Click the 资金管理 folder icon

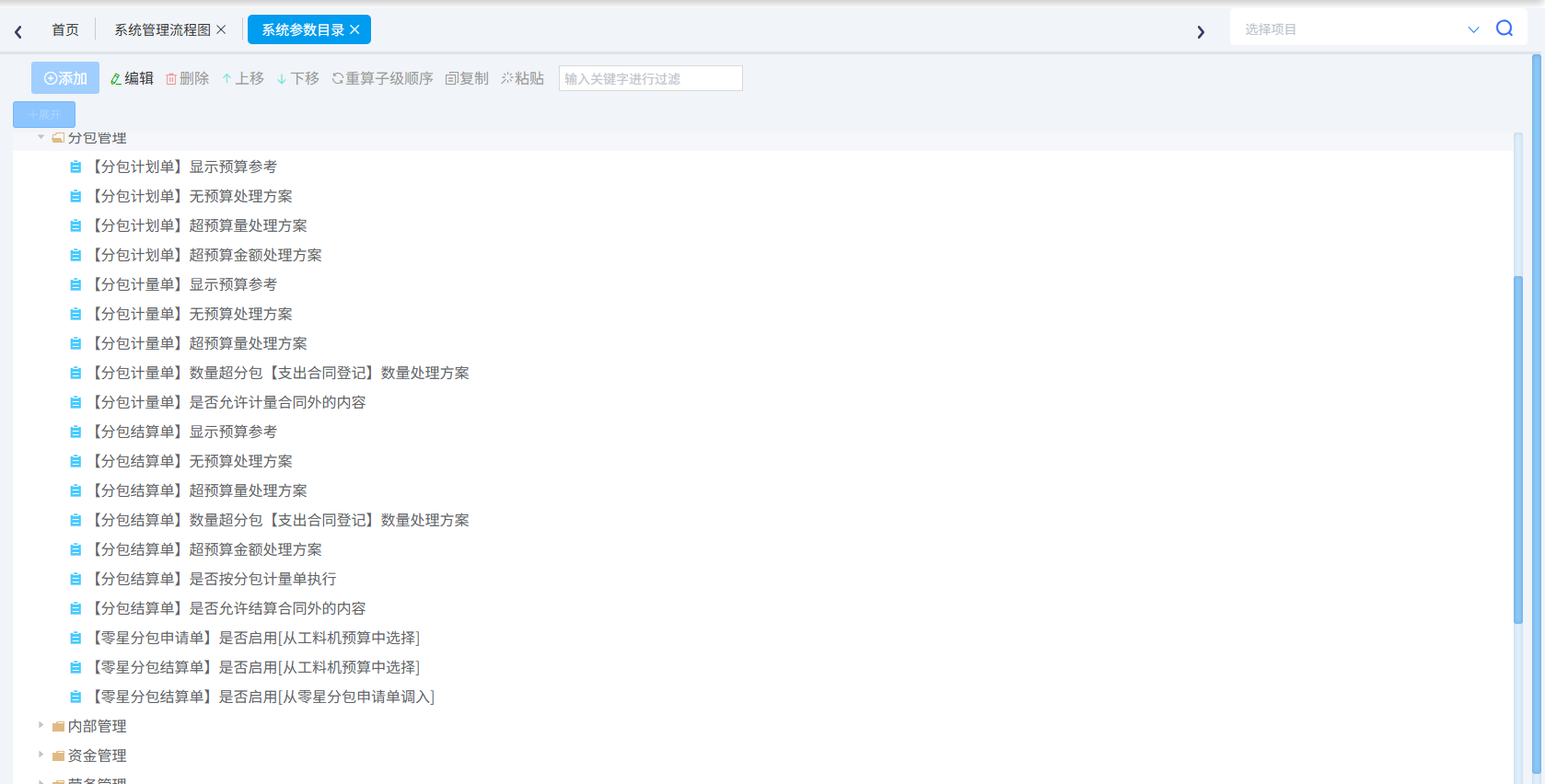coord(58,755)
